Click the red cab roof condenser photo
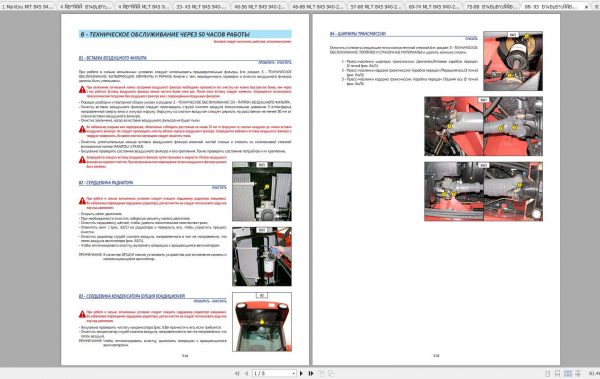This screenshot has width=600, height=379. (262, 322)
